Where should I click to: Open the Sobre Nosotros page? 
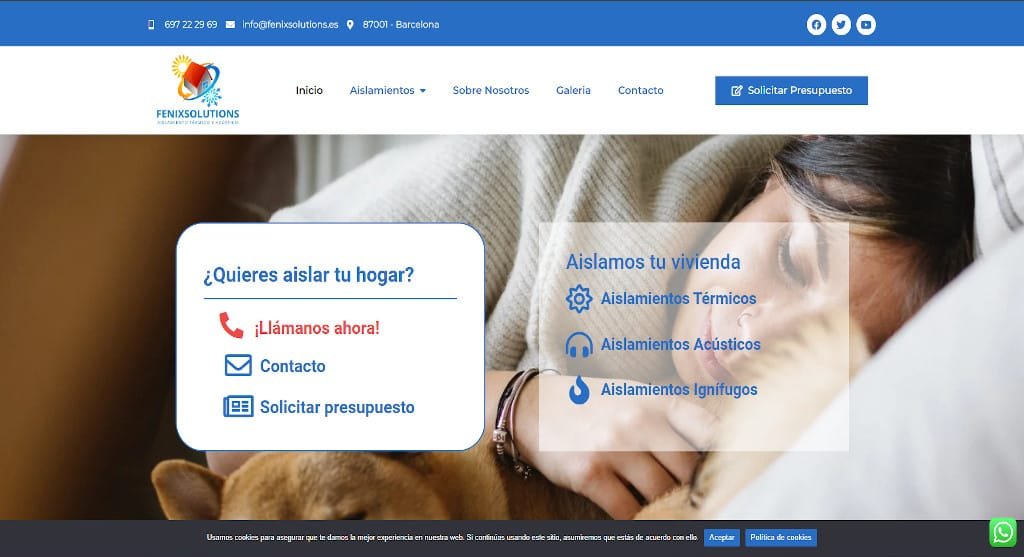point(490,90)
